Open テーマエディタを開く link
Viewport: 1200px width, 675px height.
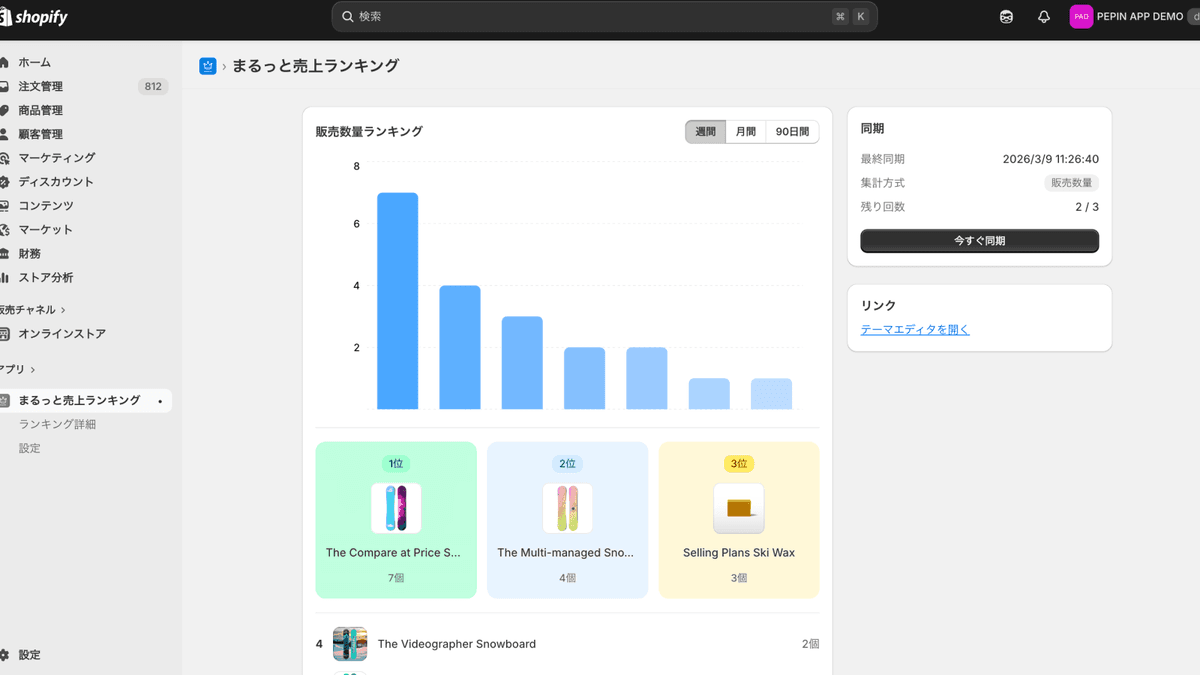coord(914,328)
